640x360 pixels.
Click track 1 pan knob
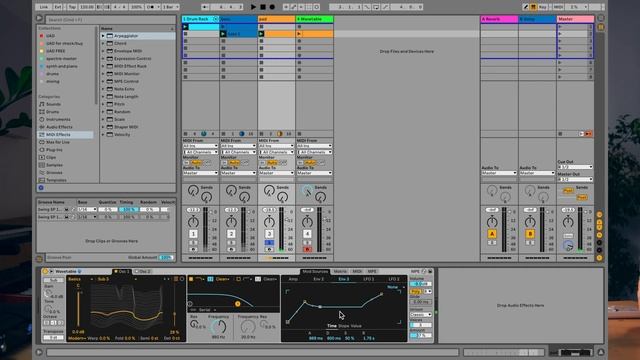[193, 222]
